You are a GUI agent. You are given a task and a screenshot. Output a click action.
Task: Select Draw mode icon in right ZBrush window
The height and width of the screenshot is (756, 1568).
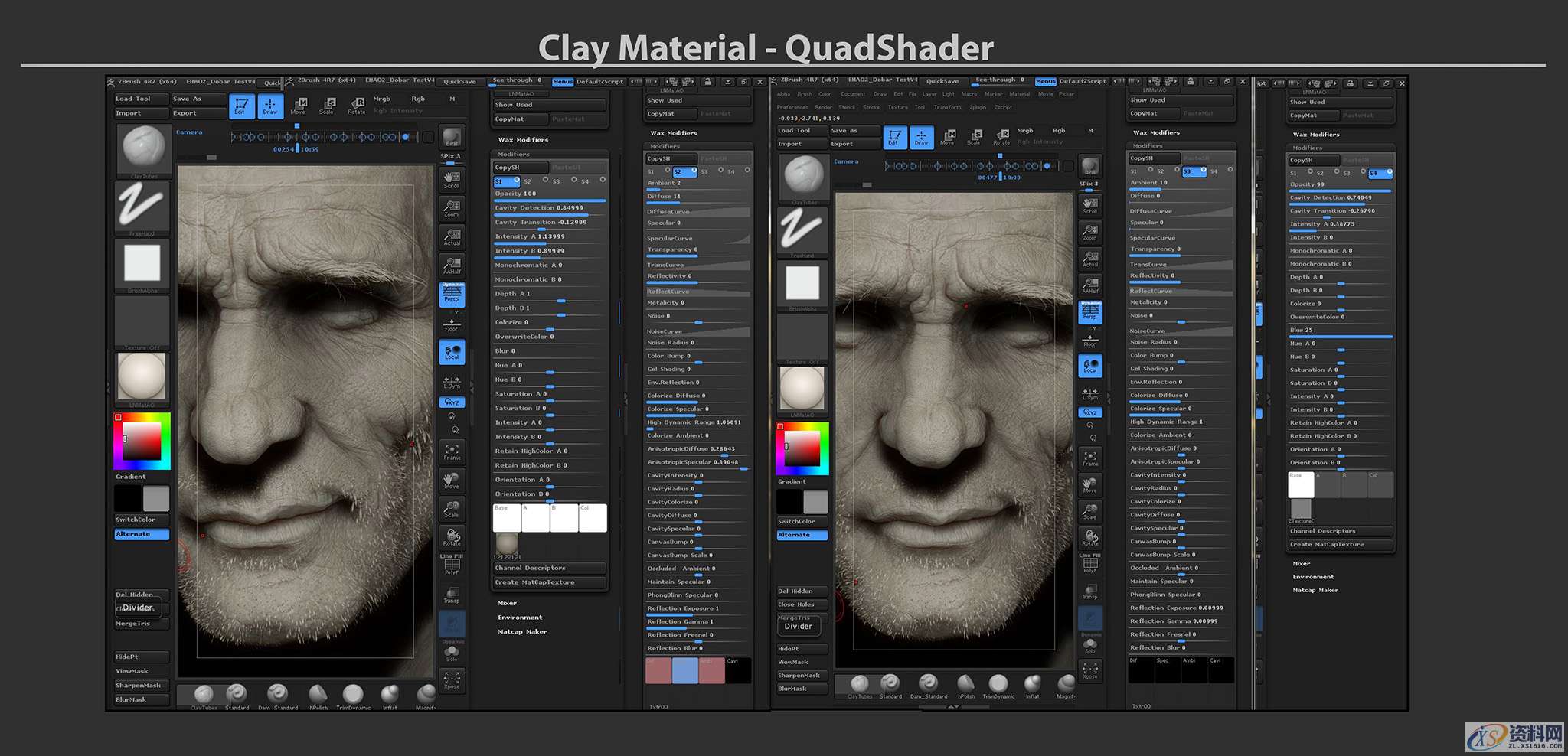coord(921,137)
